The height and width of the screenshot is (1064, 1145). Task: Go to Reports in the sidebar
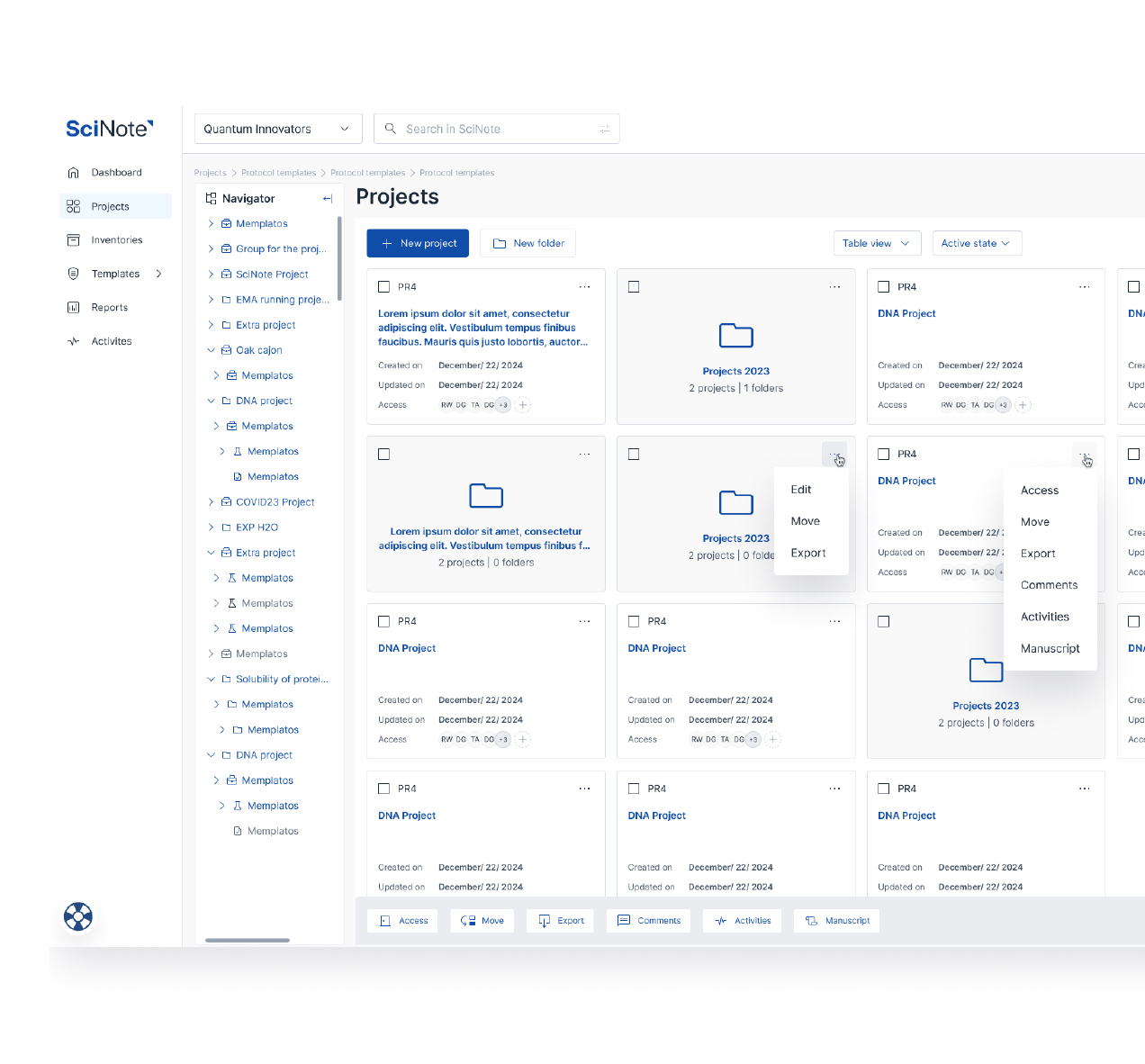click(x=109, y=308)
